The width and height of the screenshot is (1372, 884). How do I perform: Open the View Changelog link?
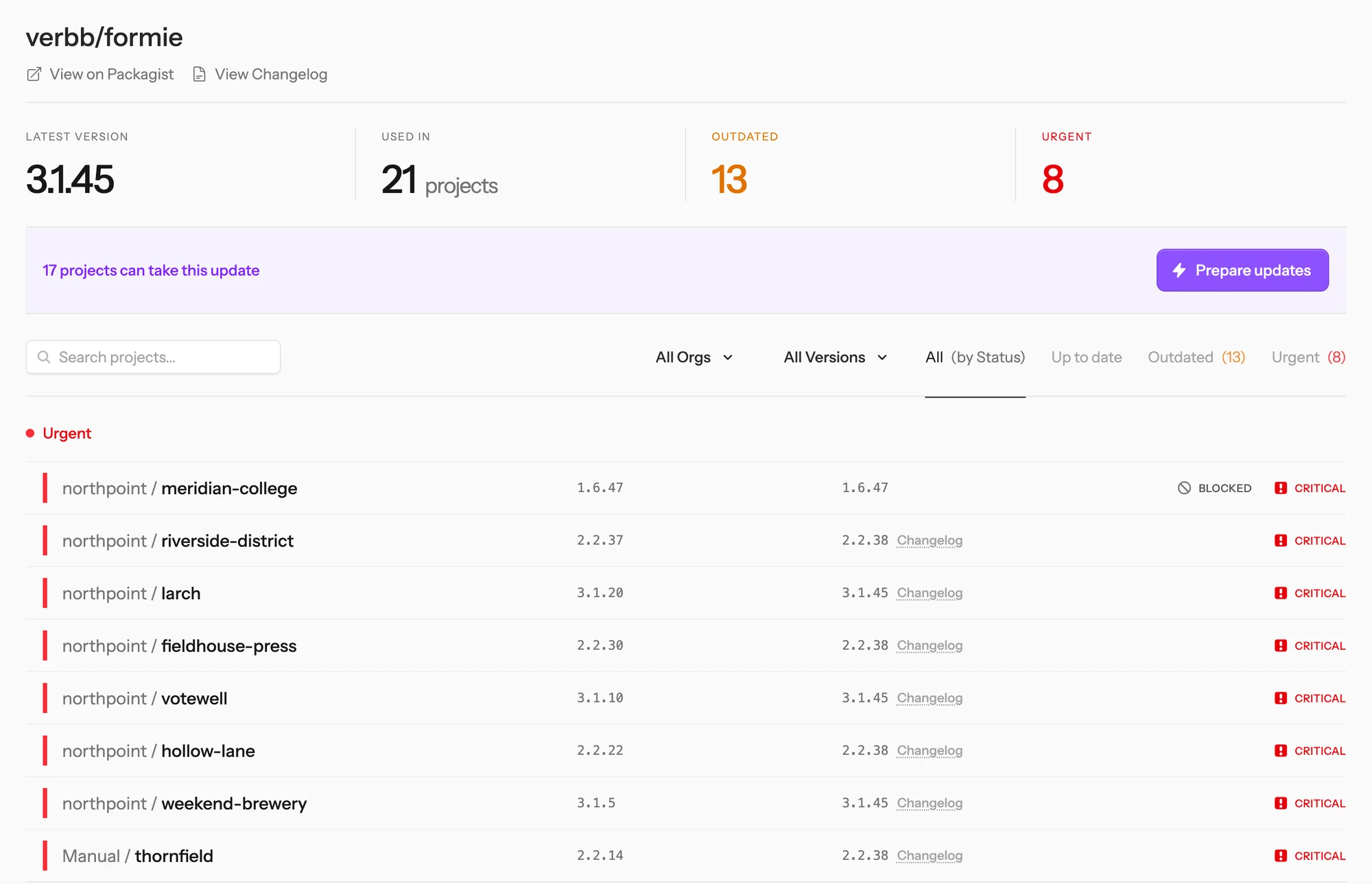(260, 74)
